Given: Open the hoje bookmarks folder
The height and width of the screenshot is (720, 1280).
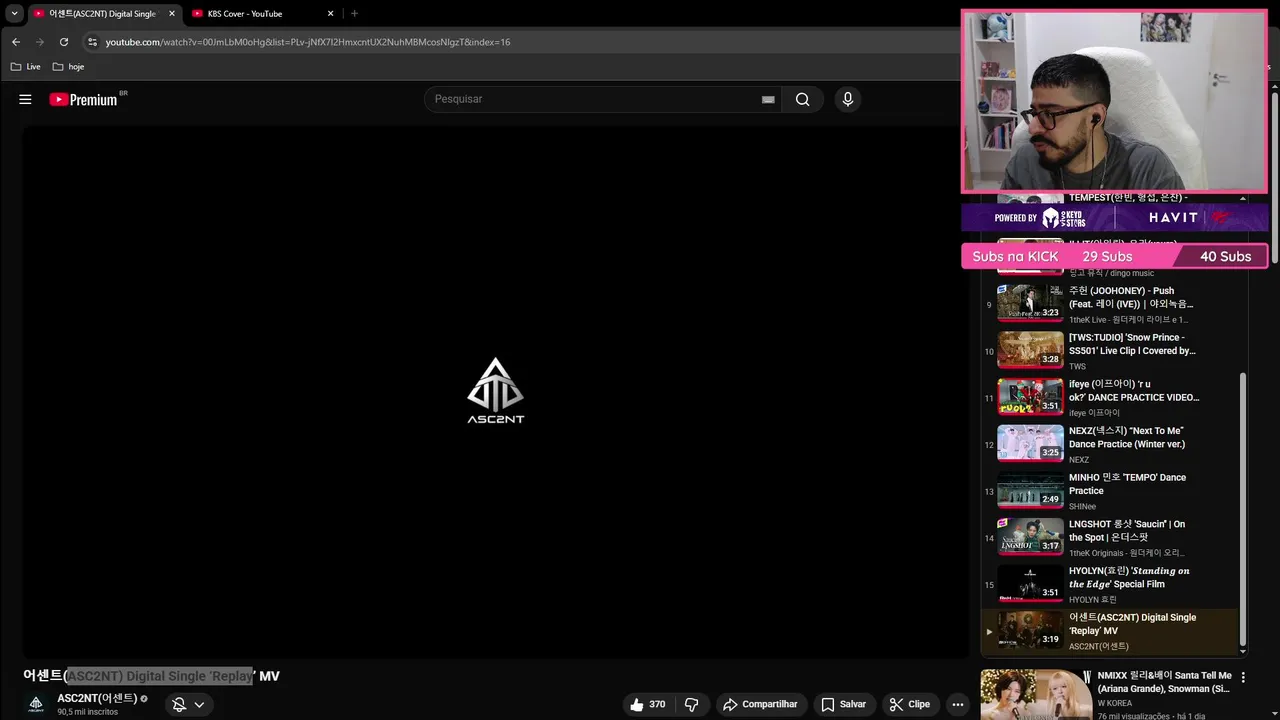Looking at the screenshot, I should point(68,67).
